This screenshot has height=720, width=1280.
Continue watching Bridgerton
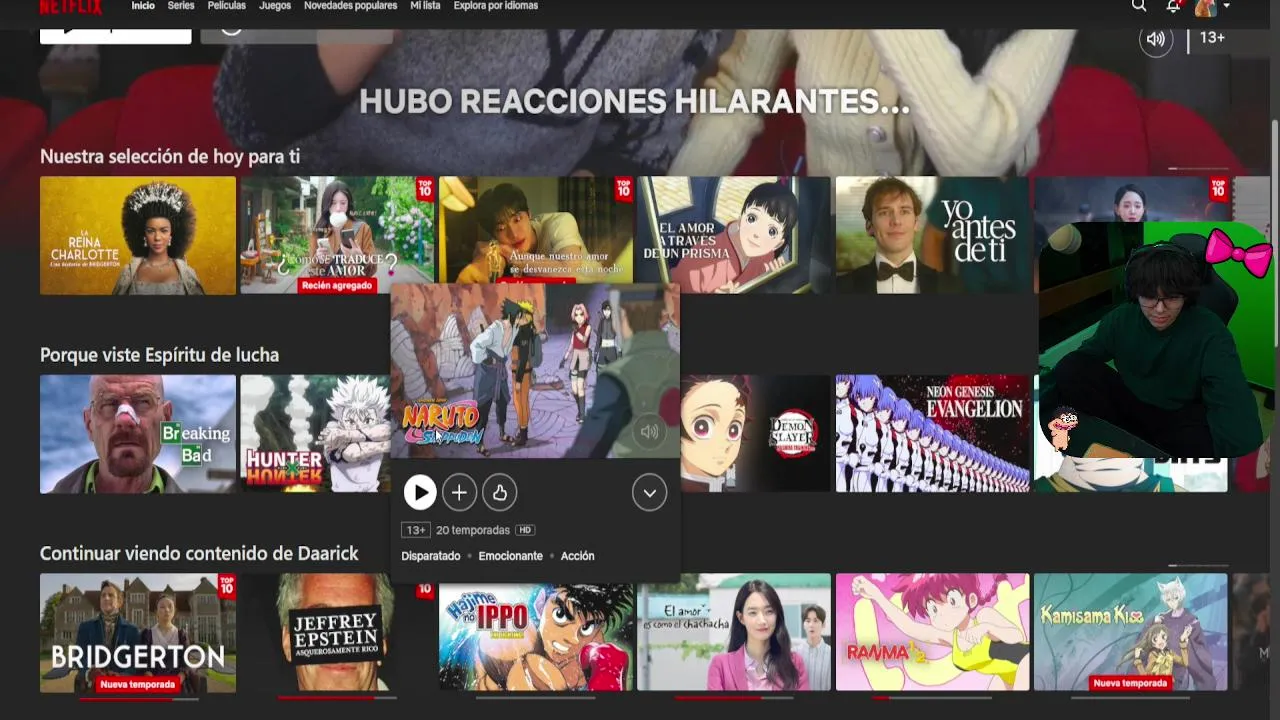(138, 632)
